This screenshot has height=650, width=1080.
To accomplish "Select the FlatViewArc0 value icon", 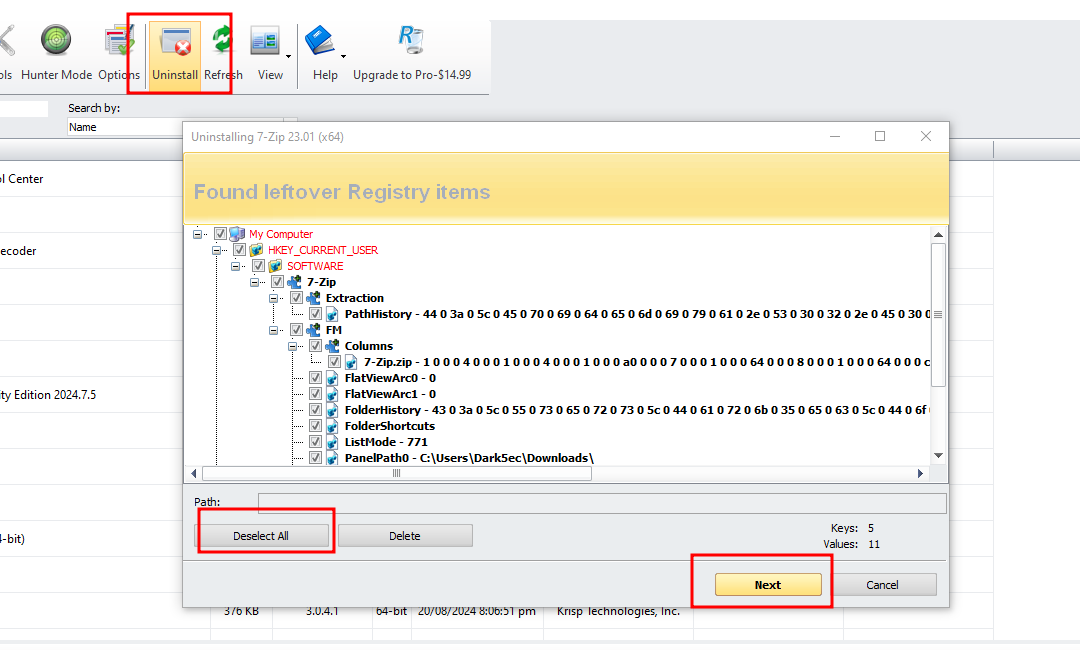I will pos(332,378).
